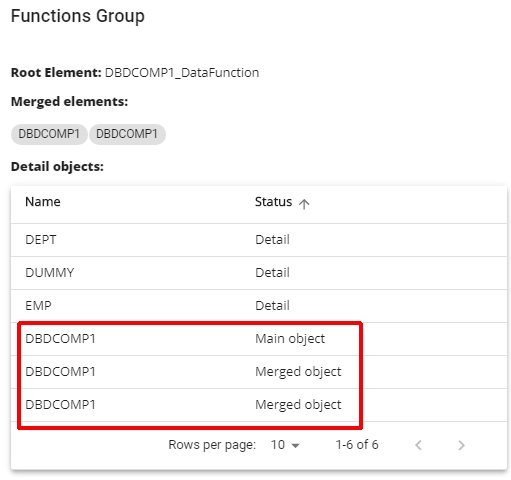The width and height of the screenshot is (511, 480).
Task: Select DBDCOMP1 name in the Main object row
Action: point(60,339)
